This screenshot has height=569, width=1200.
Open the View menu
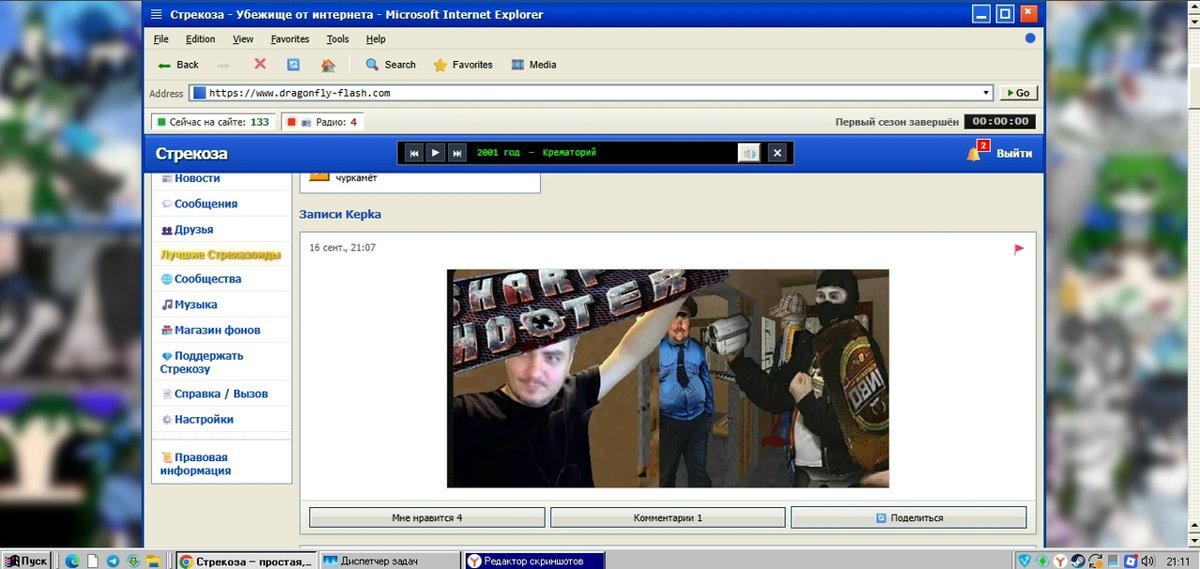point(243,39)
